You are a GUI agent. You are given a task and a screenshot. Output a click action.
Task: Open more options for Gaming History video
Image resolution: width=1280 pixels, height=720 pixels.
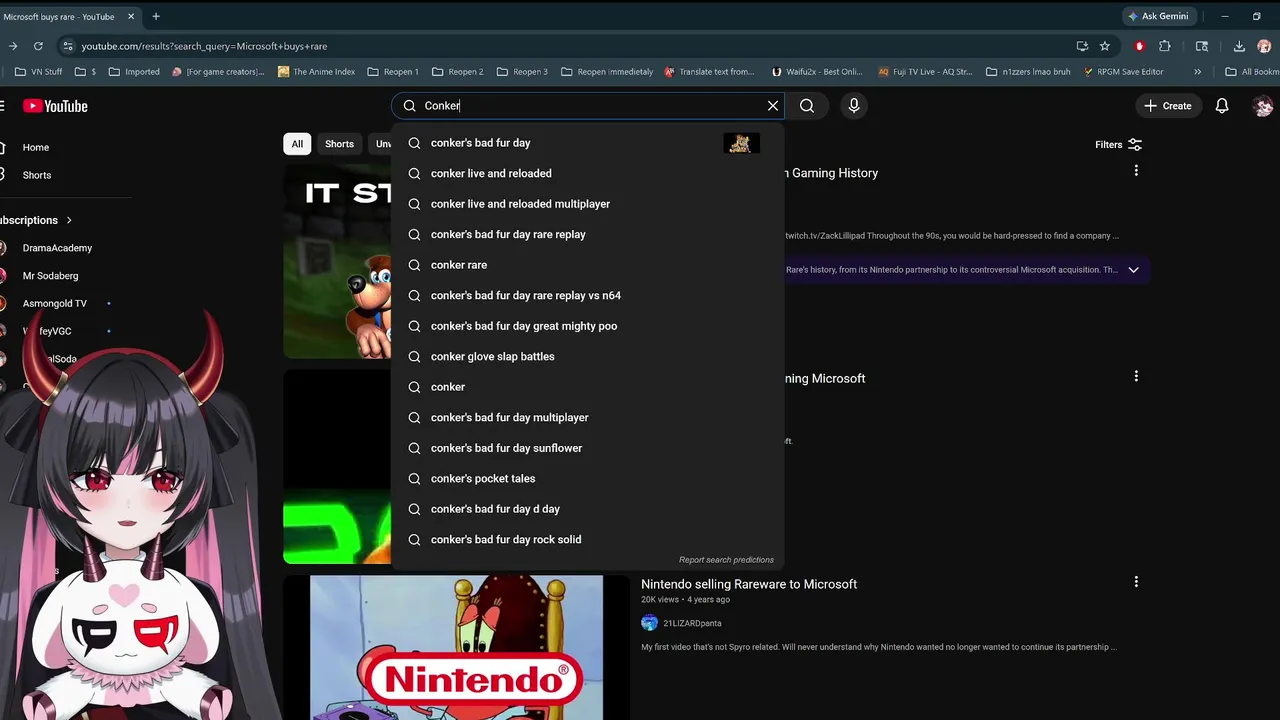[1136, 171]
